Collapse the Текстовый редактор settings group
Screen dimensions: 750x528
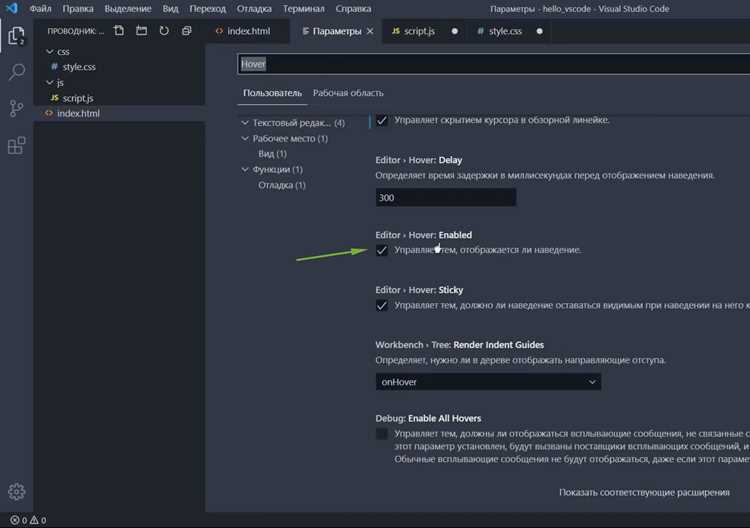pos(245,123)
